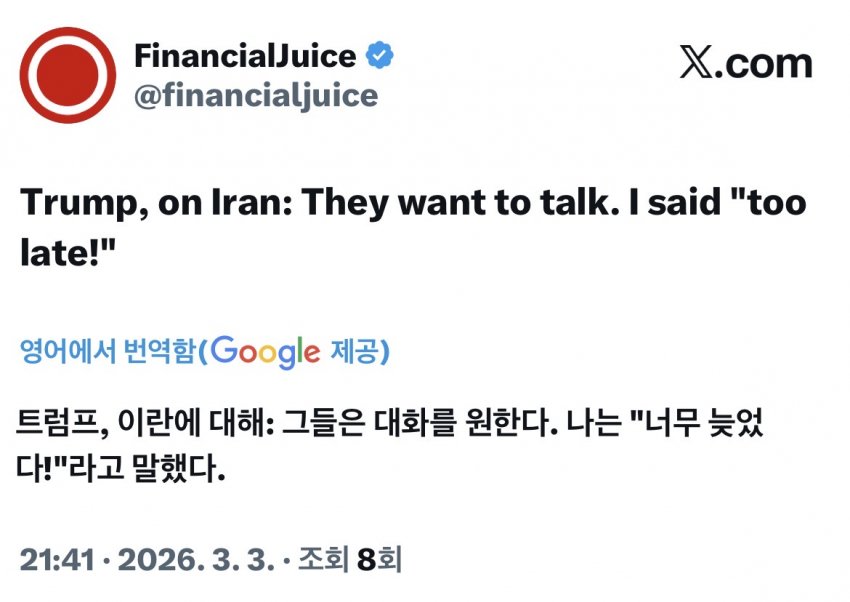Open the @financialjuice handle link
This screenshot has width=850, height=602.
coord(256,95)
